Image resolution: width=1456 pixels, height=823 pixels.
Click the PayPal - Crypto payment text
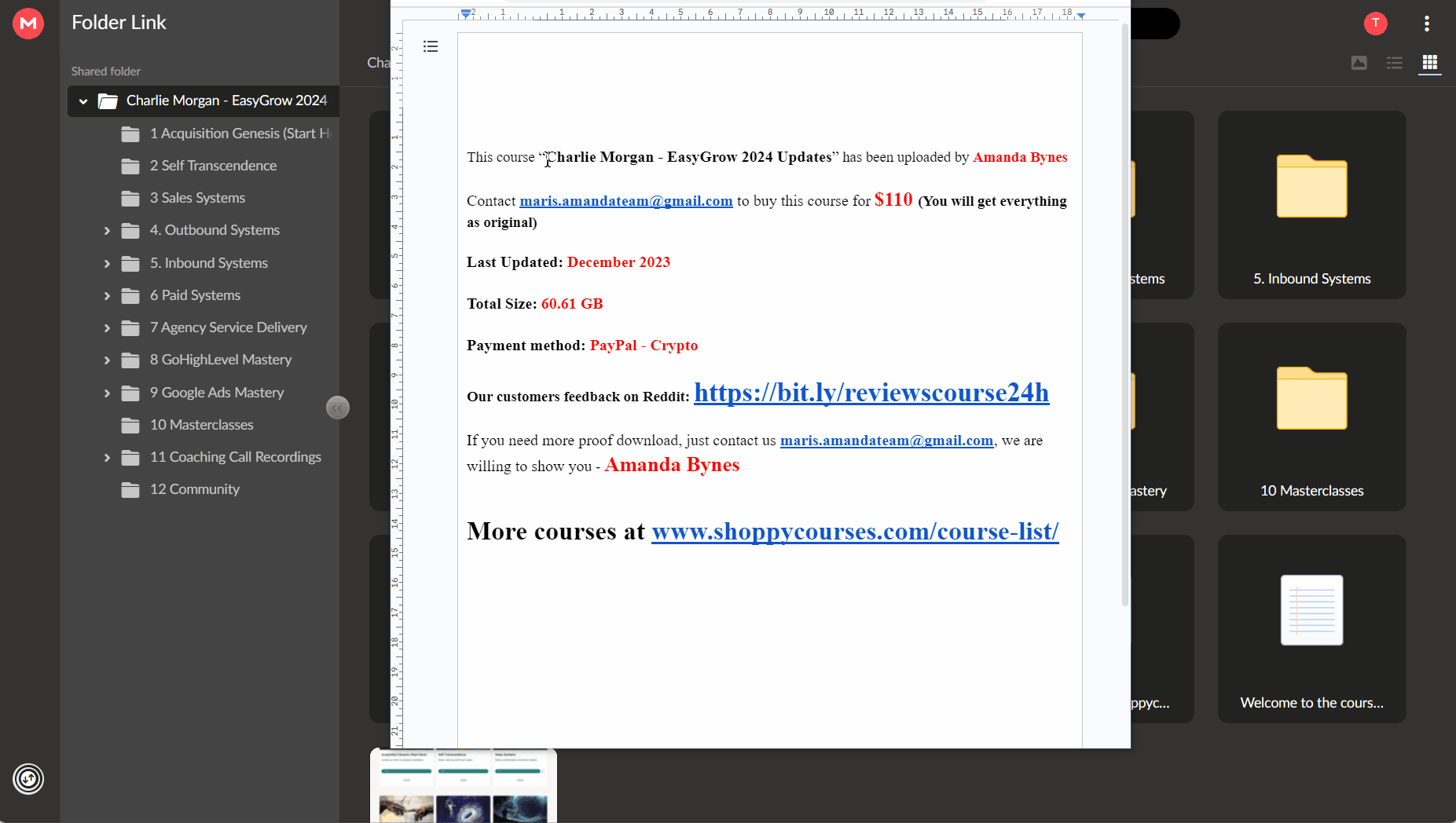click(644, 346)
